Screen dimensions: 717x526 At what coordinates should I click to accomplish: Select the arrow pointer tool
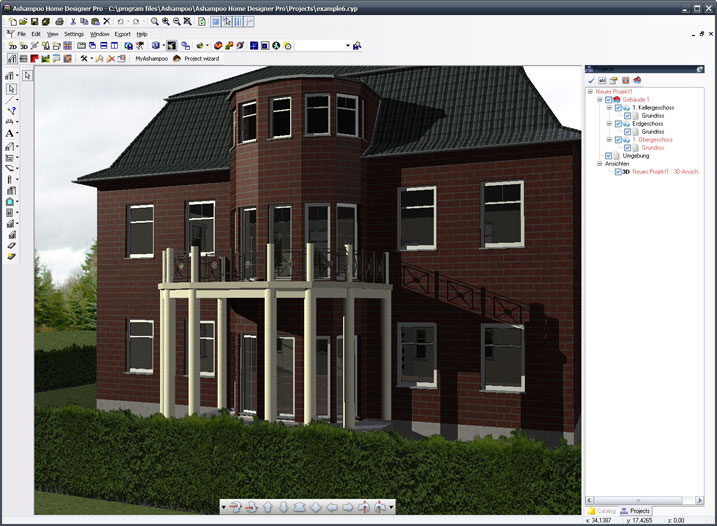27,75
